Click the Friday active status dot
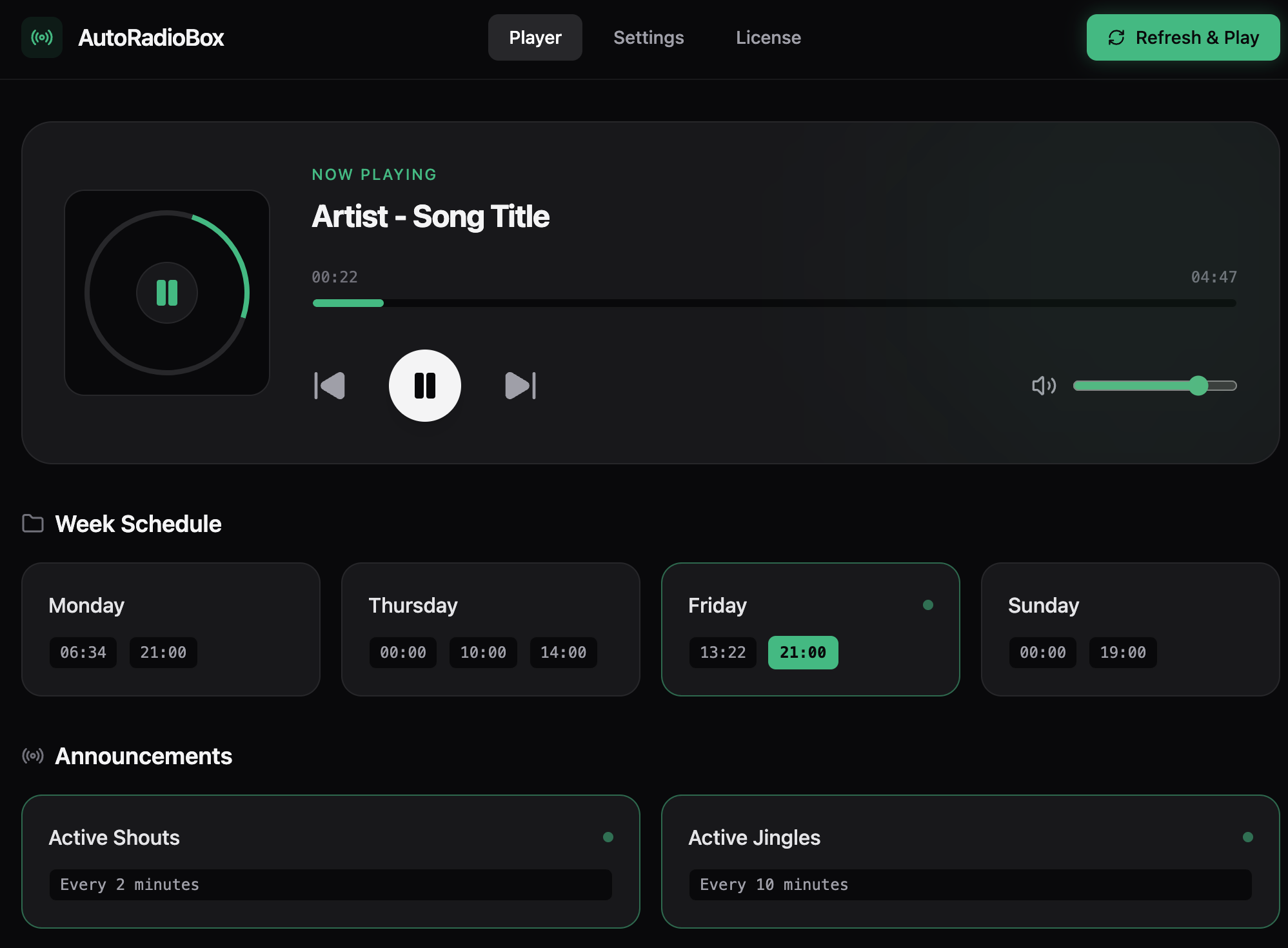The width and height of the screenshot is (1288, 948). (x=928, y=605)
